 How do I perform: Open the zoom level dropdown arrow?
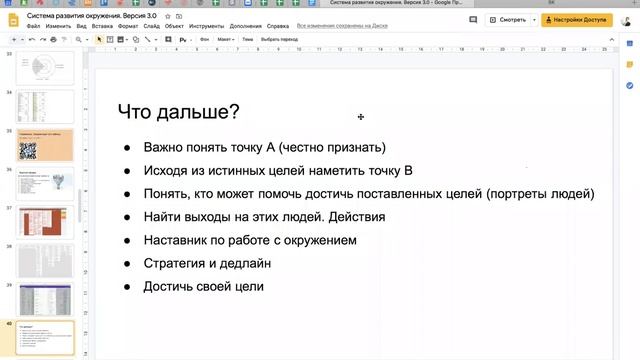click(87, 40)
